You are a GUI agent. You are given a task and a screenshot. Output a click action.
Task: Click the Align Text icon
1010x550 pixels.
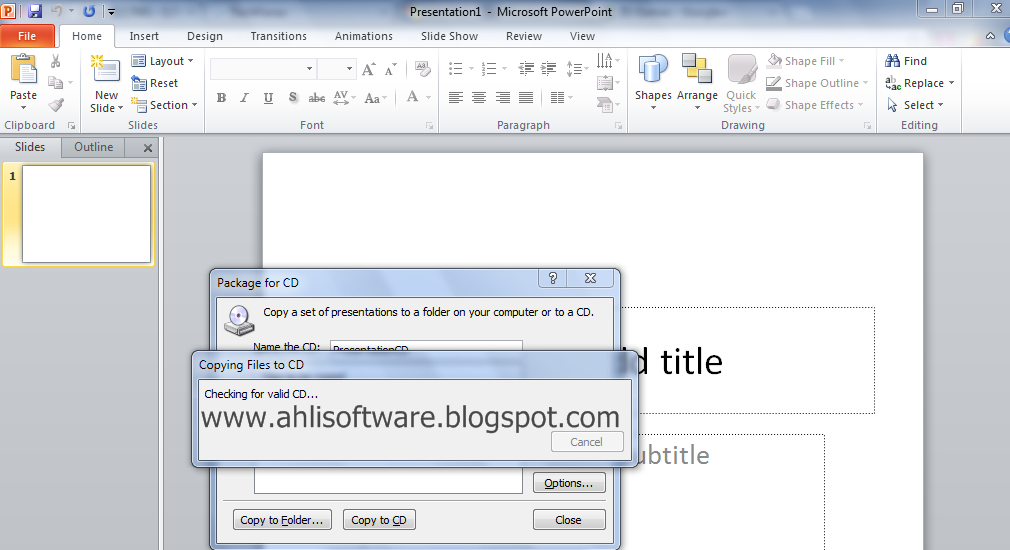coord(607,82)
